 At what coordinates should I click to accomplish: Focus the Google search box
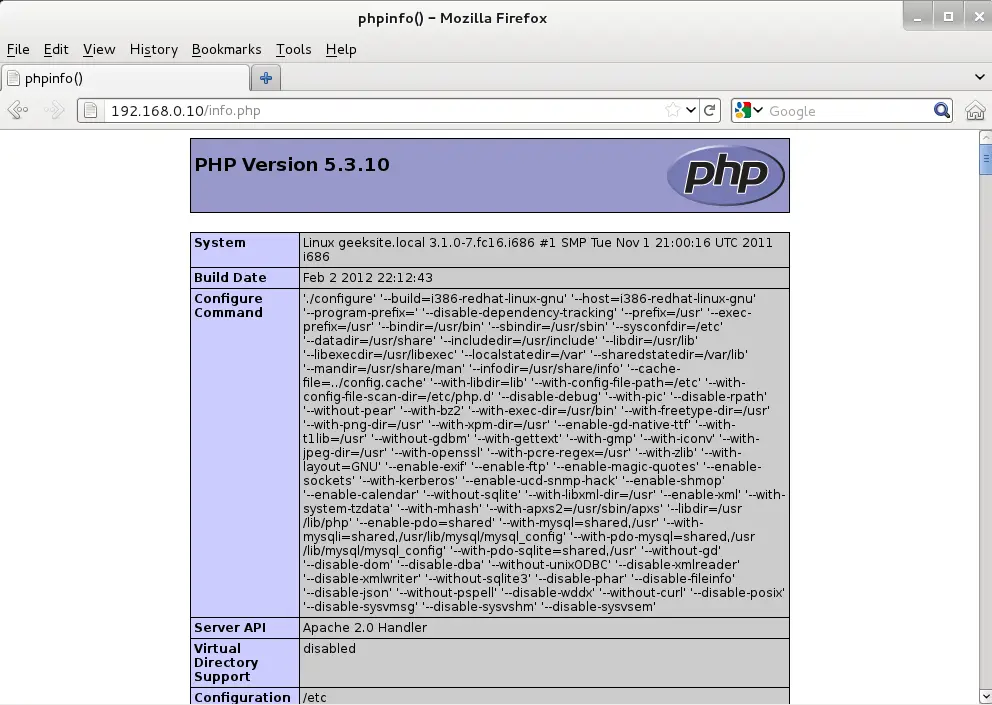pos(849,111)
